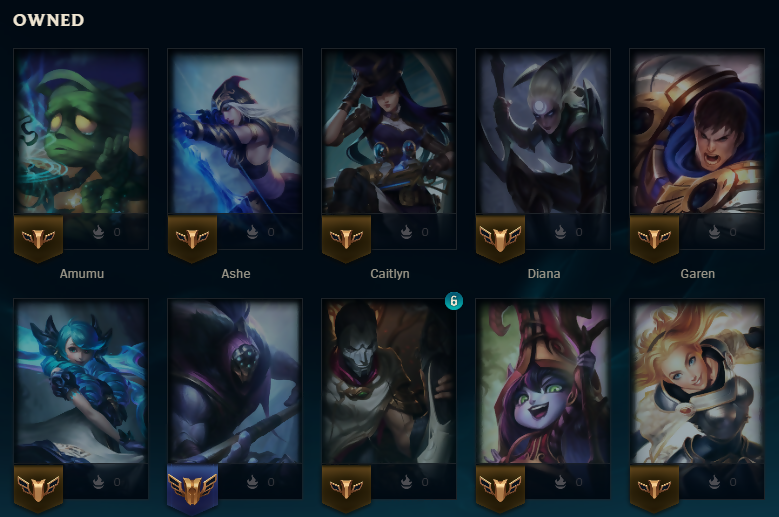This screenshot has height=517, width=779.
Task: Choose the Garen champion portrait
Action: [697, 132]
